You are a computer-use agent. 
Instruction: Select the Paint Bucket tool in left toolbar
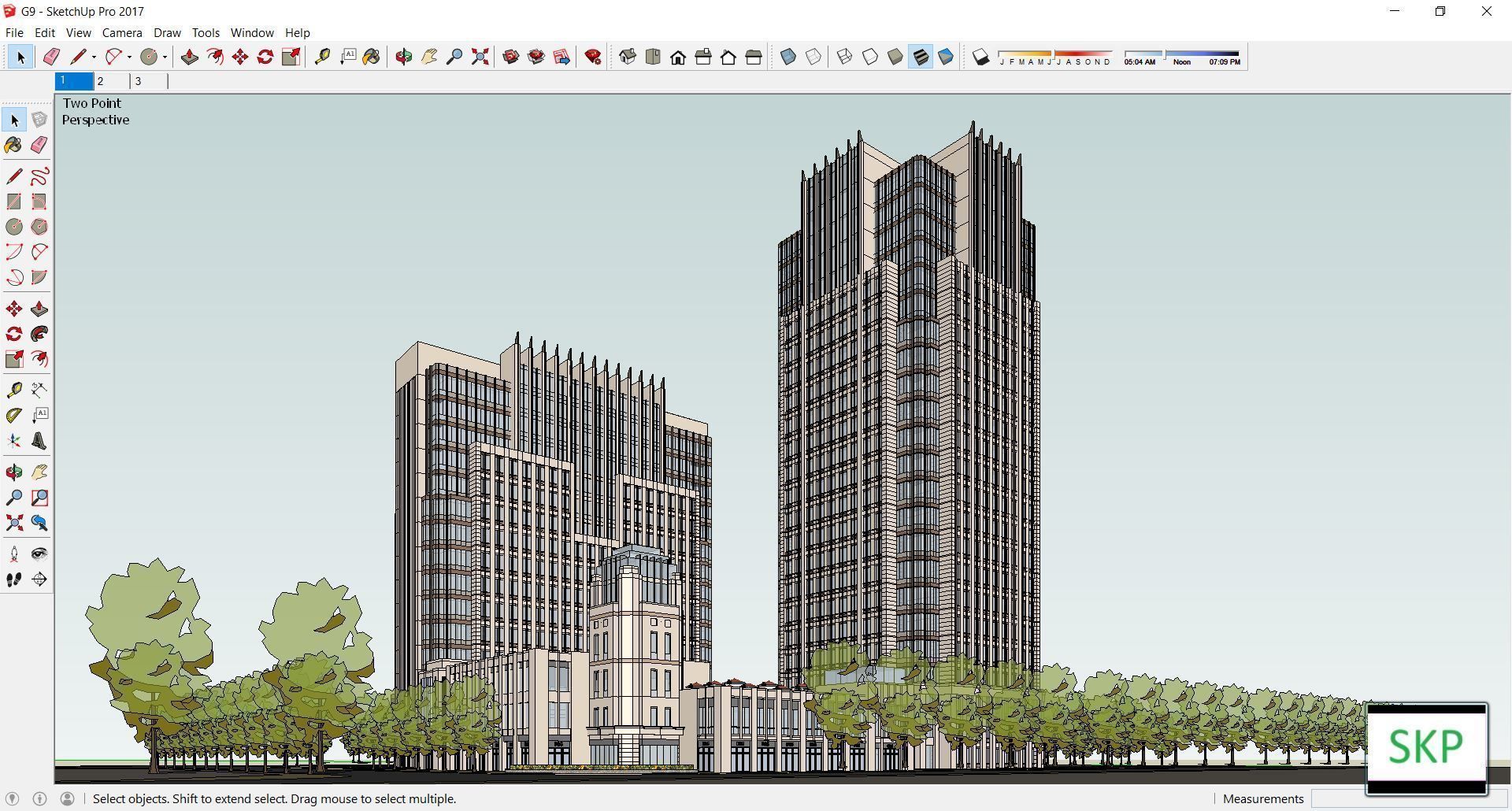[14, 145]
